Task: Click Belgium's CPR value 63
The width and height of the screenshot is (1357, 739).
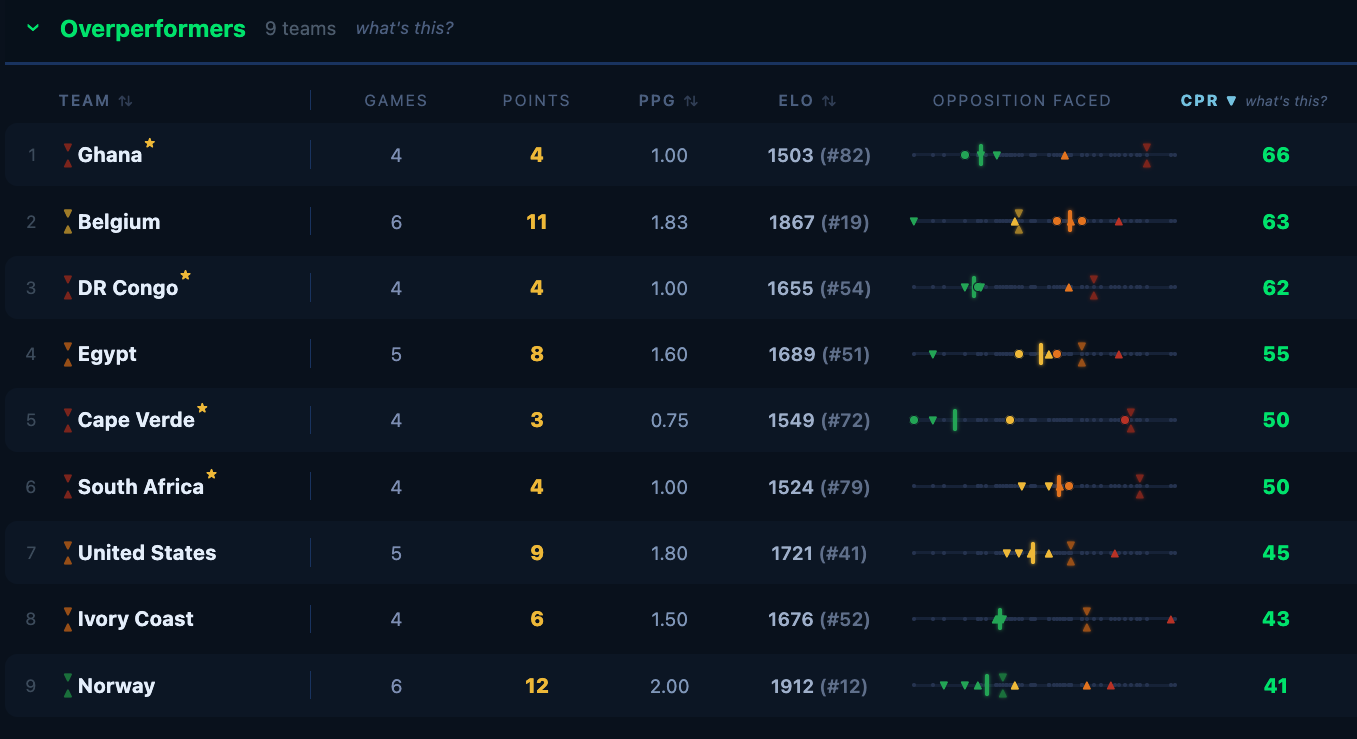Action: (x=1276, y=222)
